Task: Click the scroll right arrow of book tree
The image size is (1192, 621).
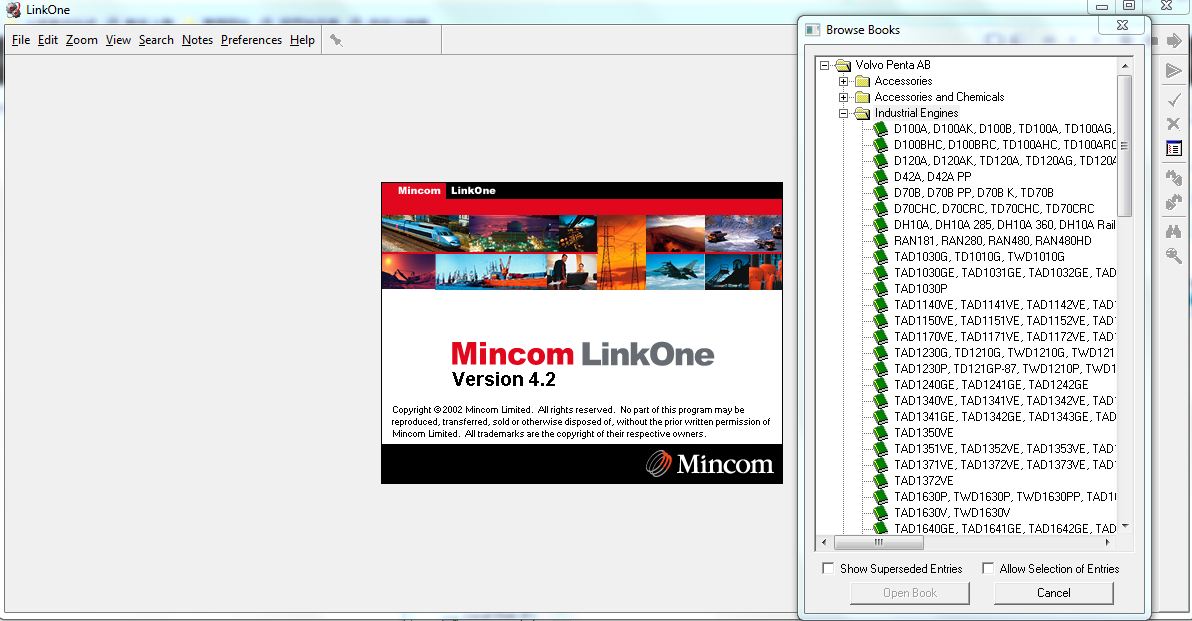Action: click(1108, 543)
